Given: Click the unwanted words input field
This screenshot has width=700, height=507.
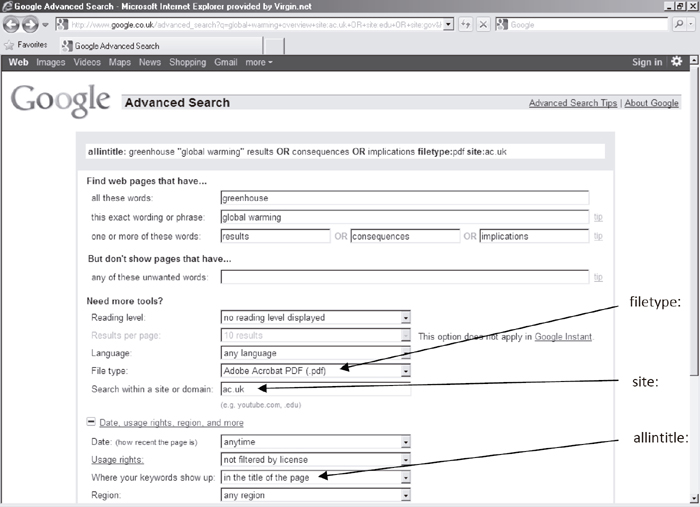Looking at the screenshot, I should click(404, 277).
